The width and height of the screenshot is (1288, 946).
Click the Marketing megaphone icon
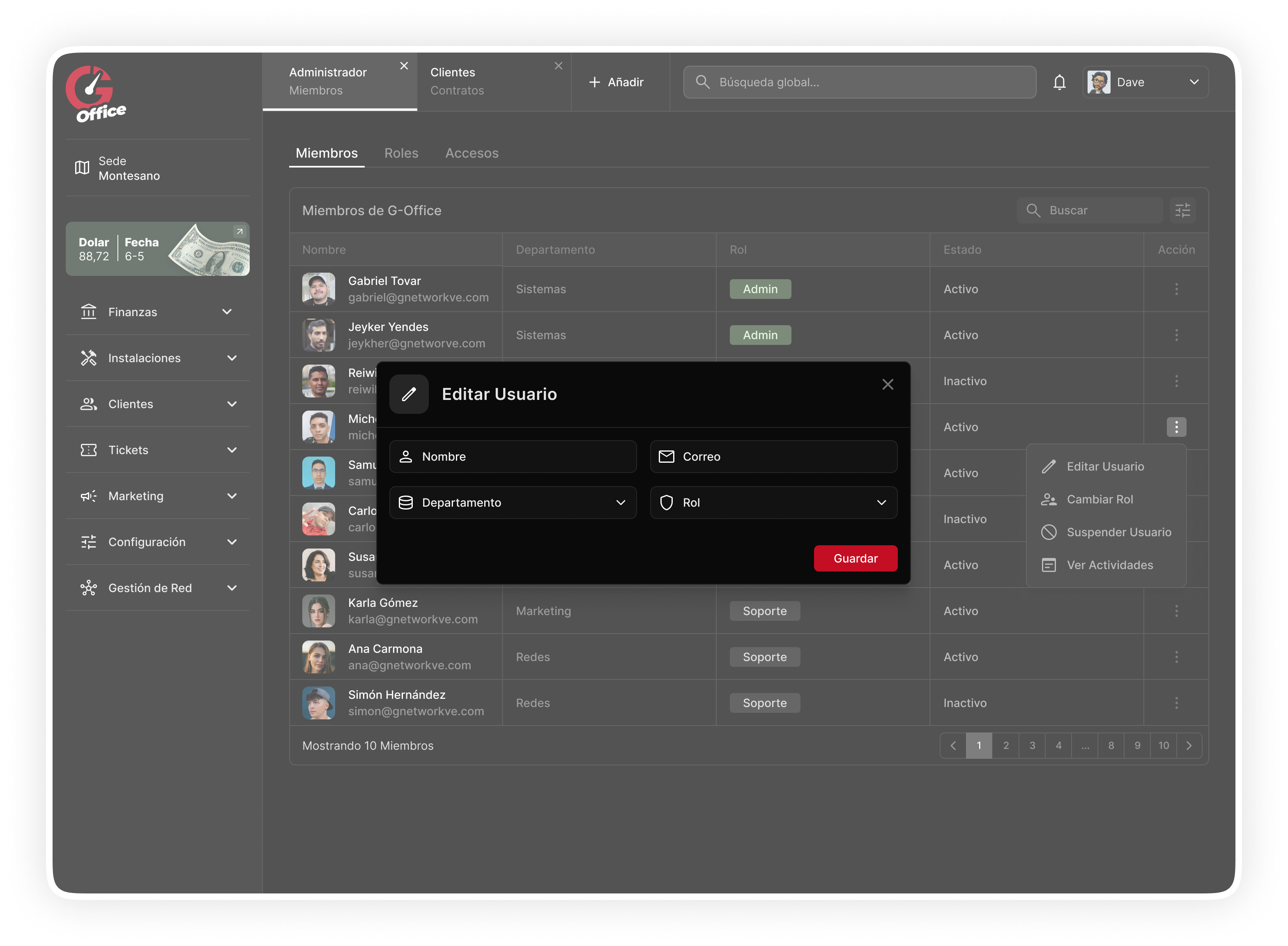[x=88, y=496]
